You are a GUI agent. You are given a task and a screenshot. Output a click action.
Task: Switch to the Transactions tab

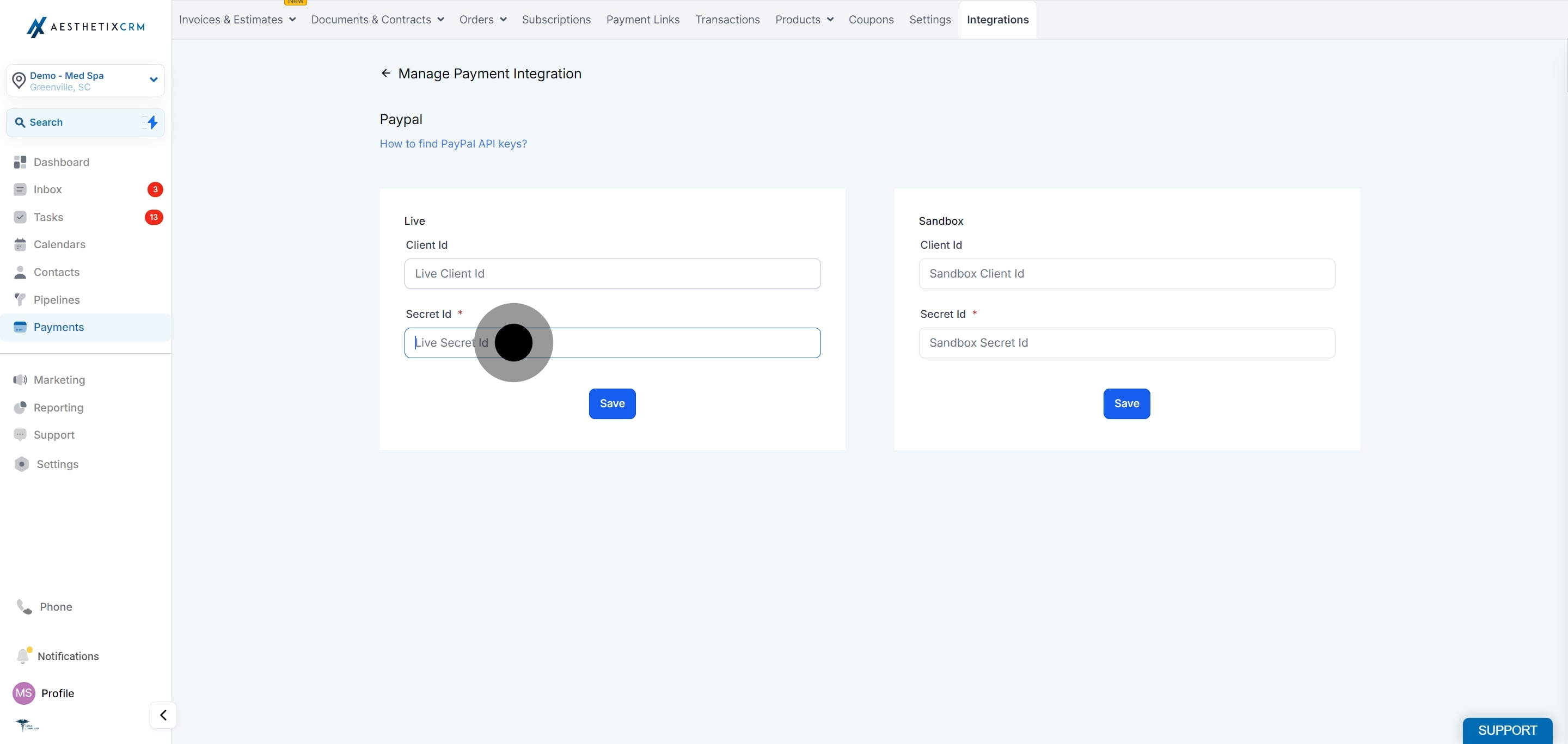tap(727, 20)
